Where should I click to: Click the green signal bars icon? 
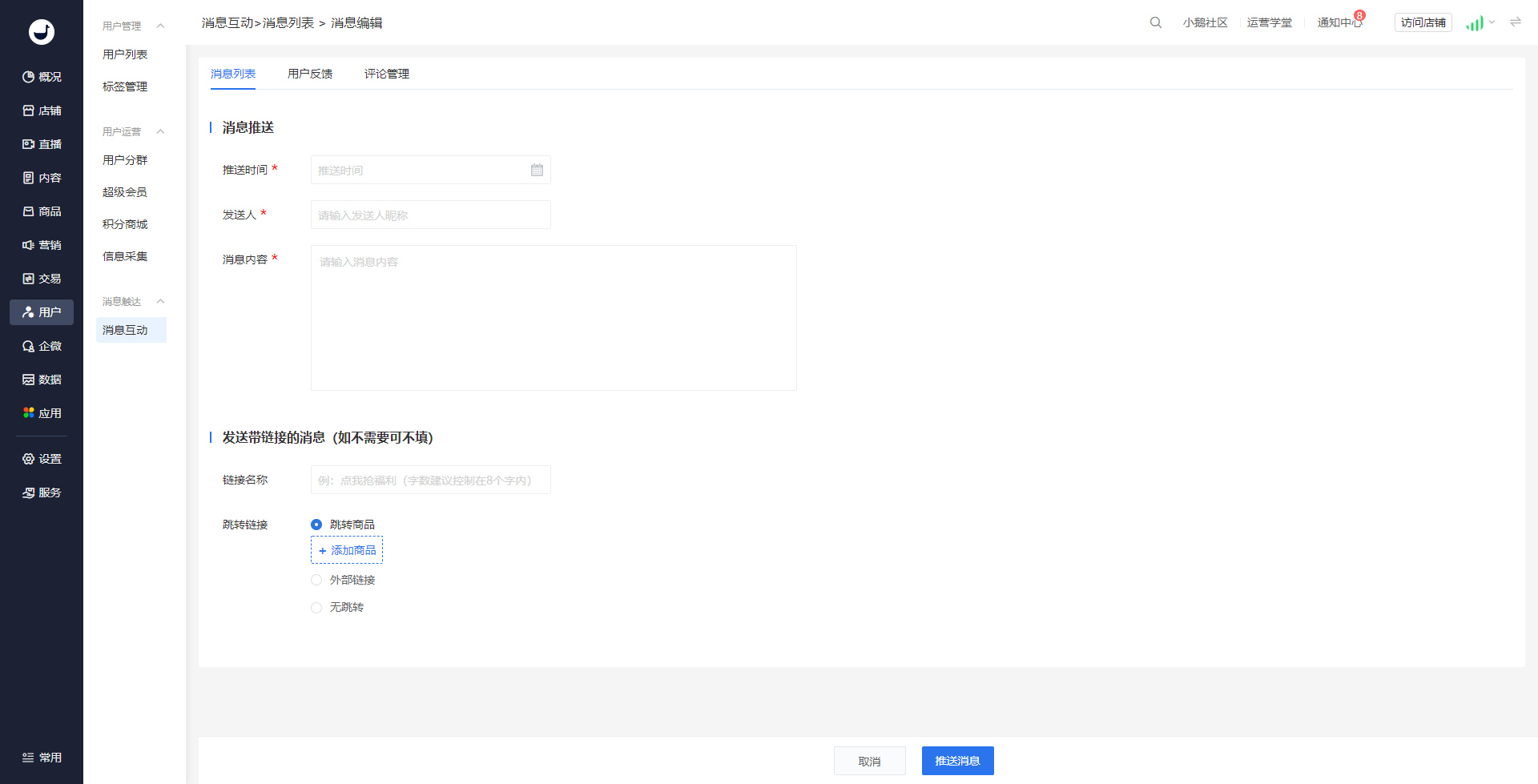tap(1474, 23)
